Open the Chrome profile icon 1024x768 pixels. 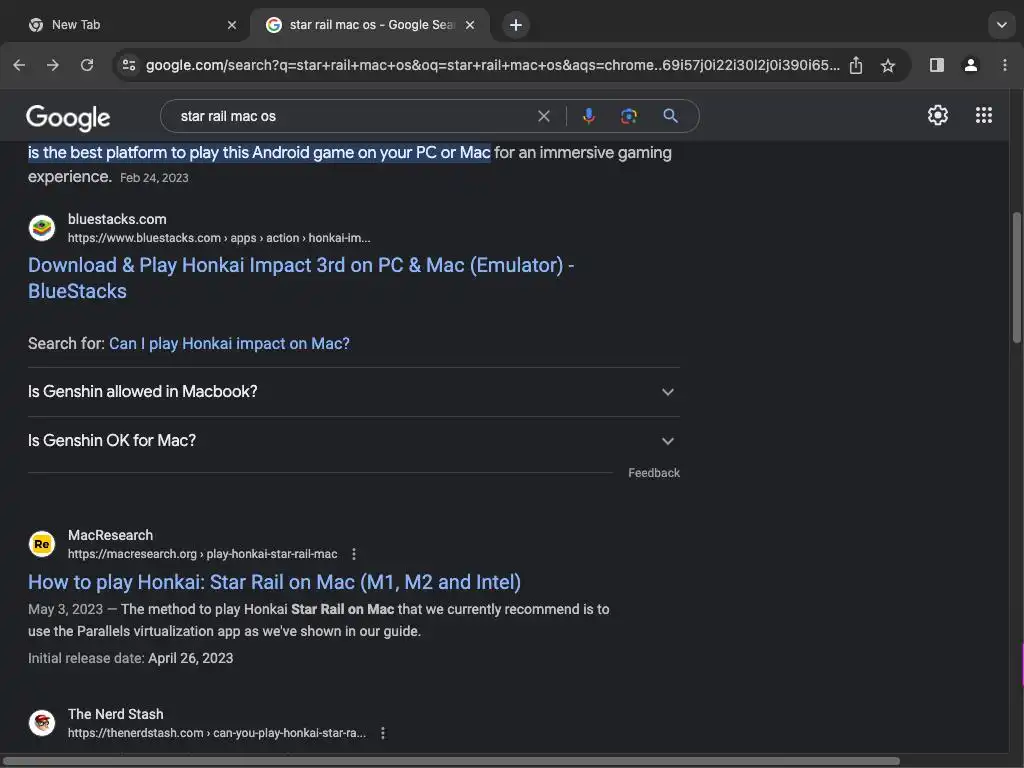pyautogui.click(x=970, y=65)
